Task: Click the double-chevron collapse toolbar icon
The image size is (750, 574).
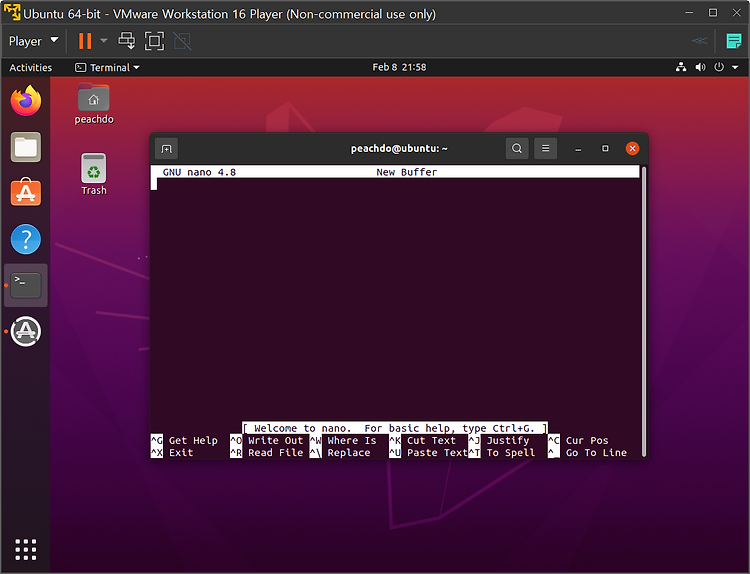Action: click(699, 41)
